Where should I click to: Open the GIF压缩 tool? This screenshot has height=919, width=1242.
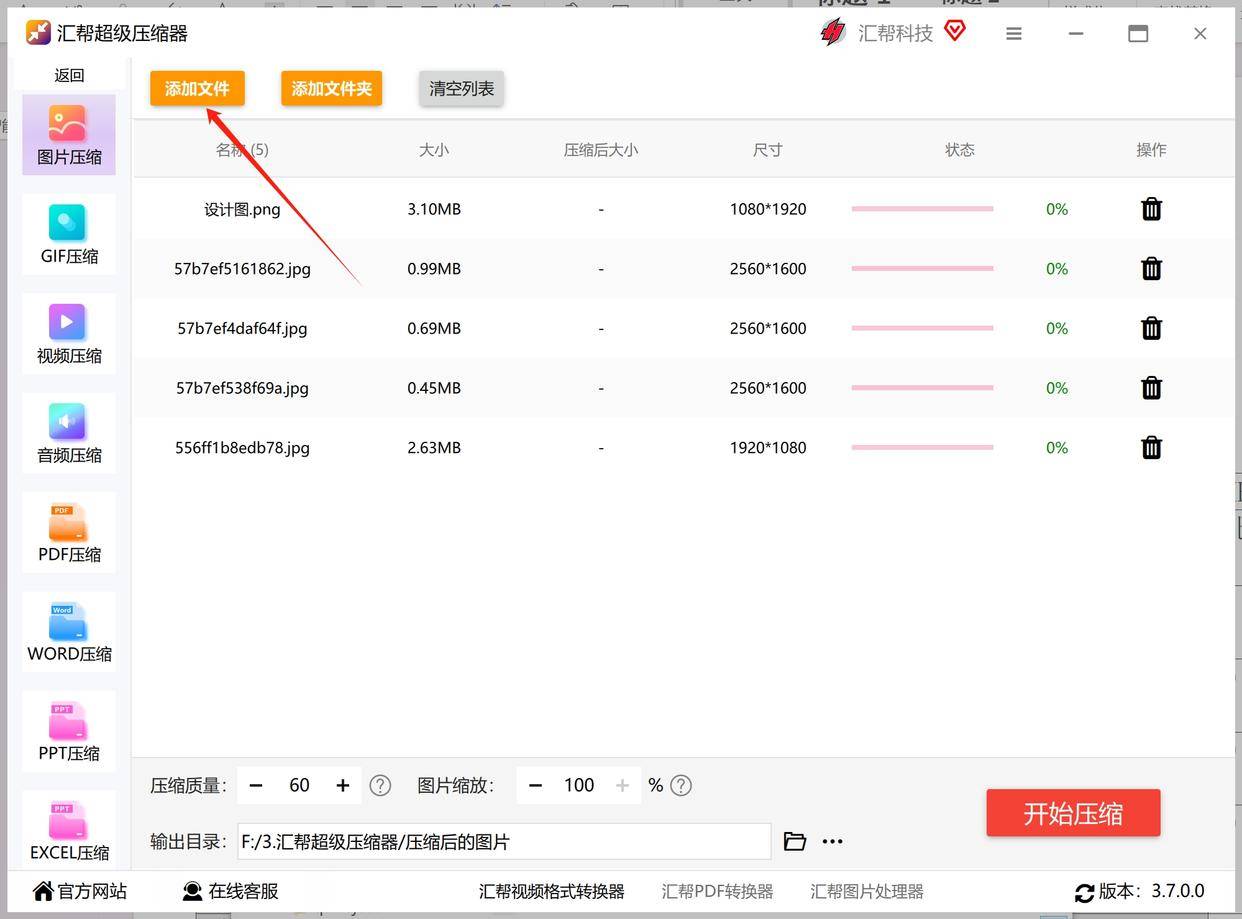(69, 234)
